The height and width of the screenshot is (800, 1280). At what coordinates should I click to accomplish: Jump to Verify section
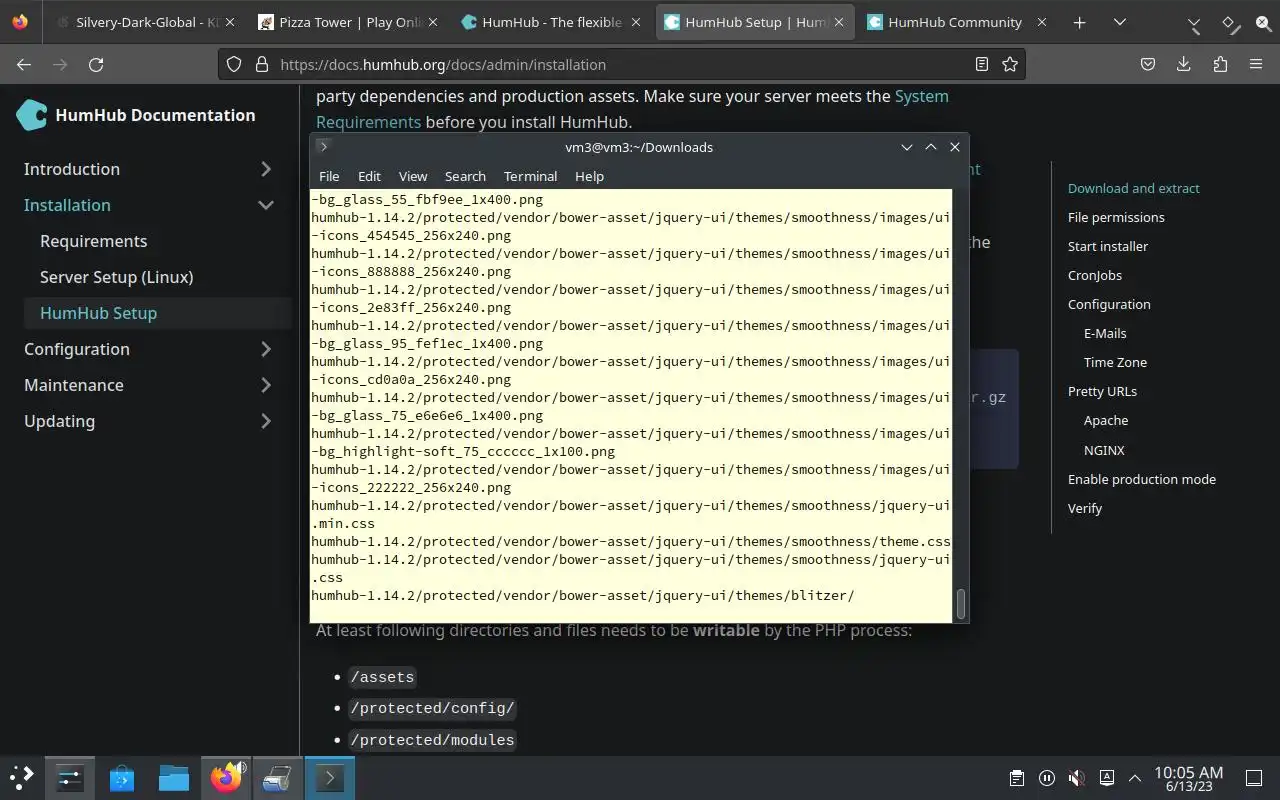click(x=1085, y=508)
